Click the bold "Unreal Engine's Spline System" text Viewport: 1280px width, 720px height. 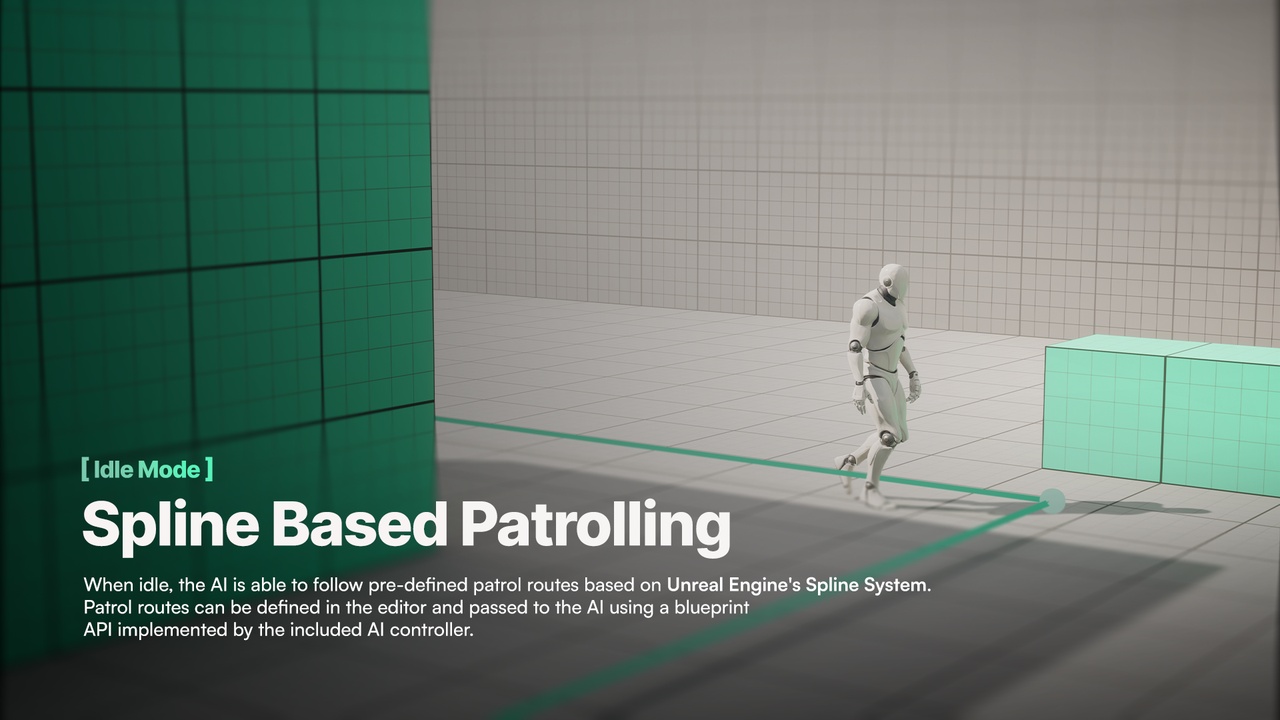coord(797,584)
